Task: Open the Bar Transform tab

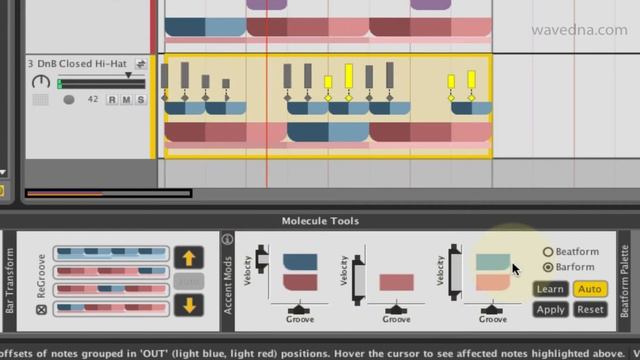Action: tap(10, 281)
